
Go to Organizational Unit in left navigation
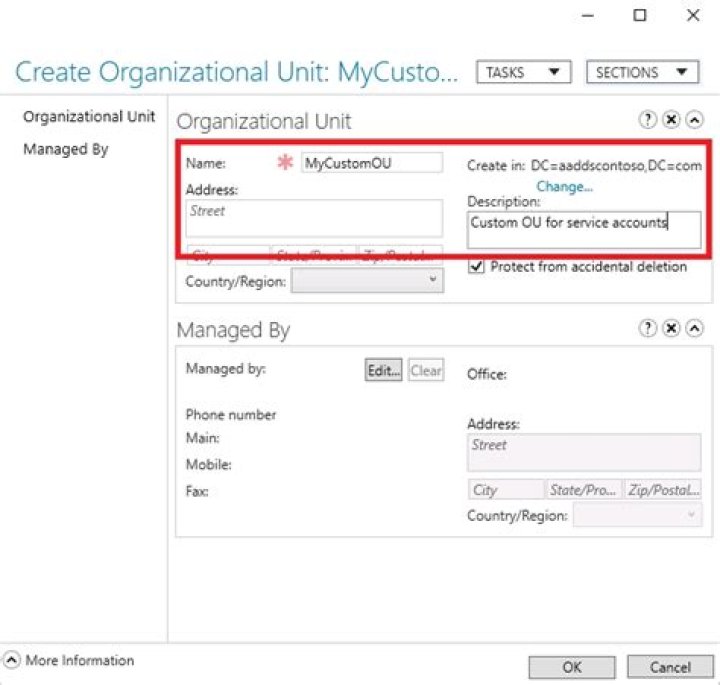89,117
